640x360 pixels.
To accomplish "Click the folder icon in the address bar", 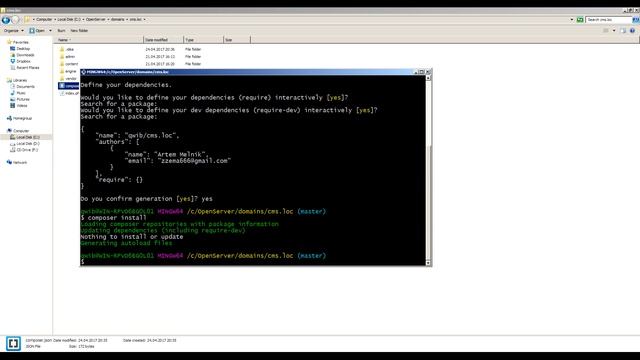I will (x=27, y=19).
